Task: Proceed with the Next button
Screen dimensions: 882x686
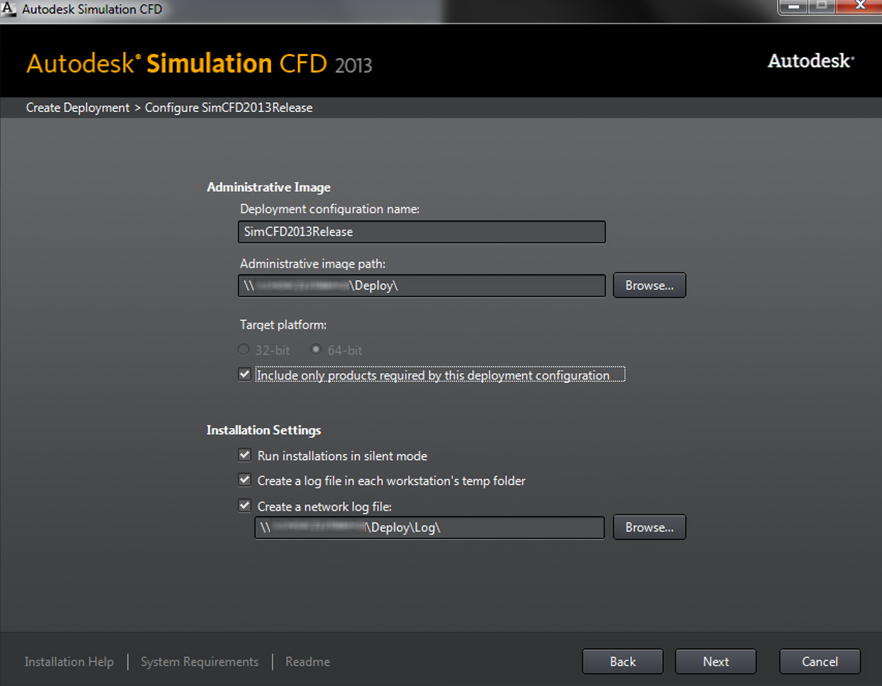Action: [x=715, y=661]
